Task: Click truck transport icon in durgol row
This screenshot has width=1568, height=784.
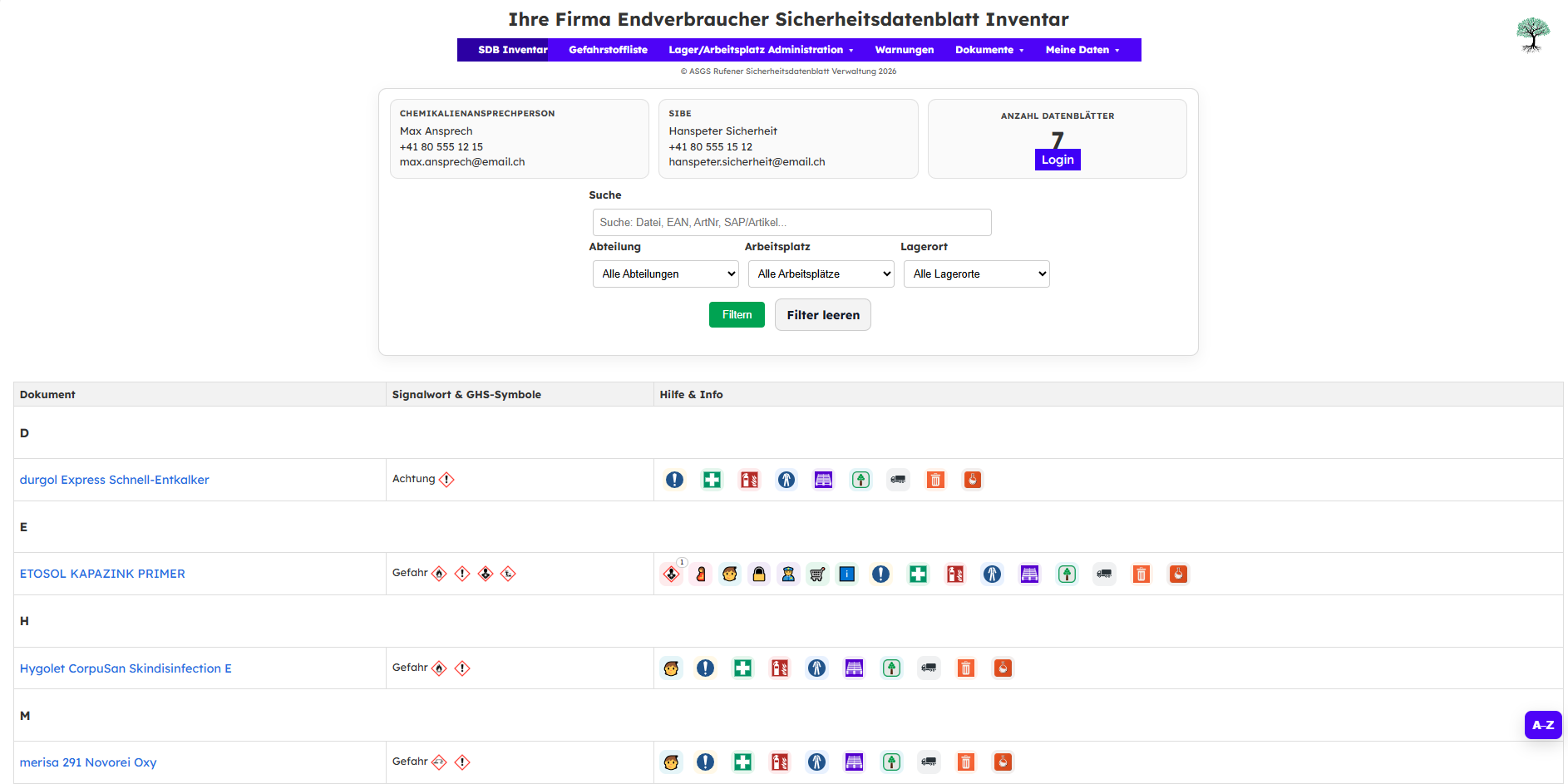Action: click(898, 480)
